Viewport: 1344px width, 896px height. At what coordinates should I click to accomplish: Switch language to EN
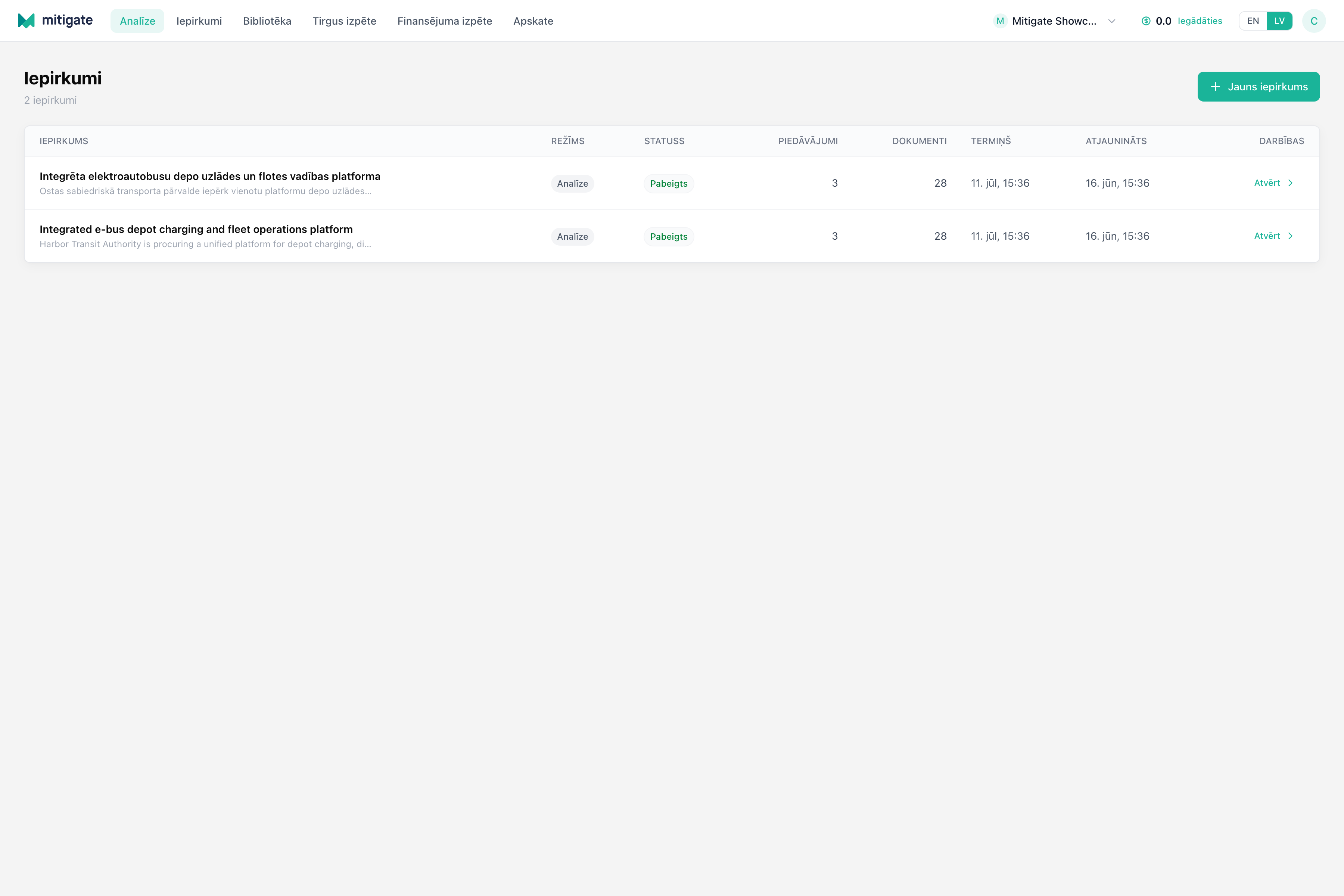pyautogui.click(x=1253, y=21)
